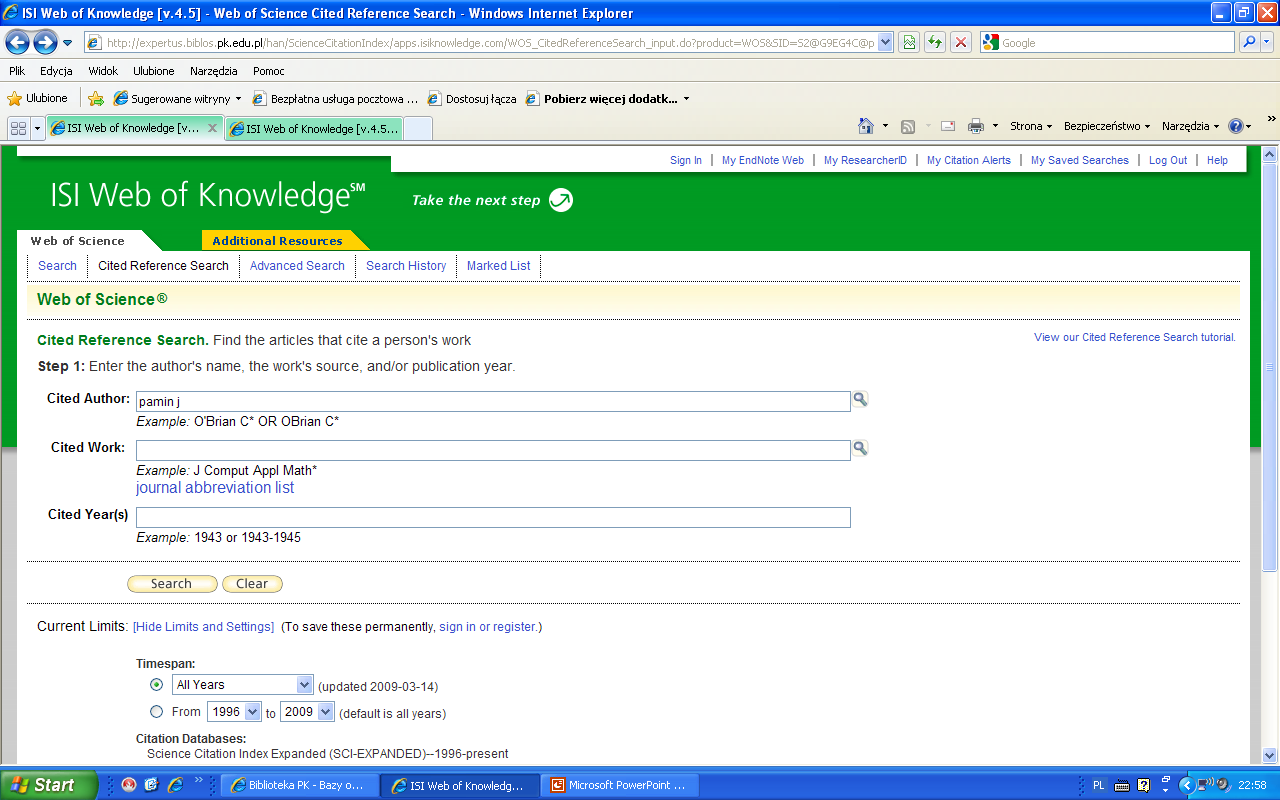Switch to the second ISI Web of Knowledge tab
1280x800 pixels.
314,128
